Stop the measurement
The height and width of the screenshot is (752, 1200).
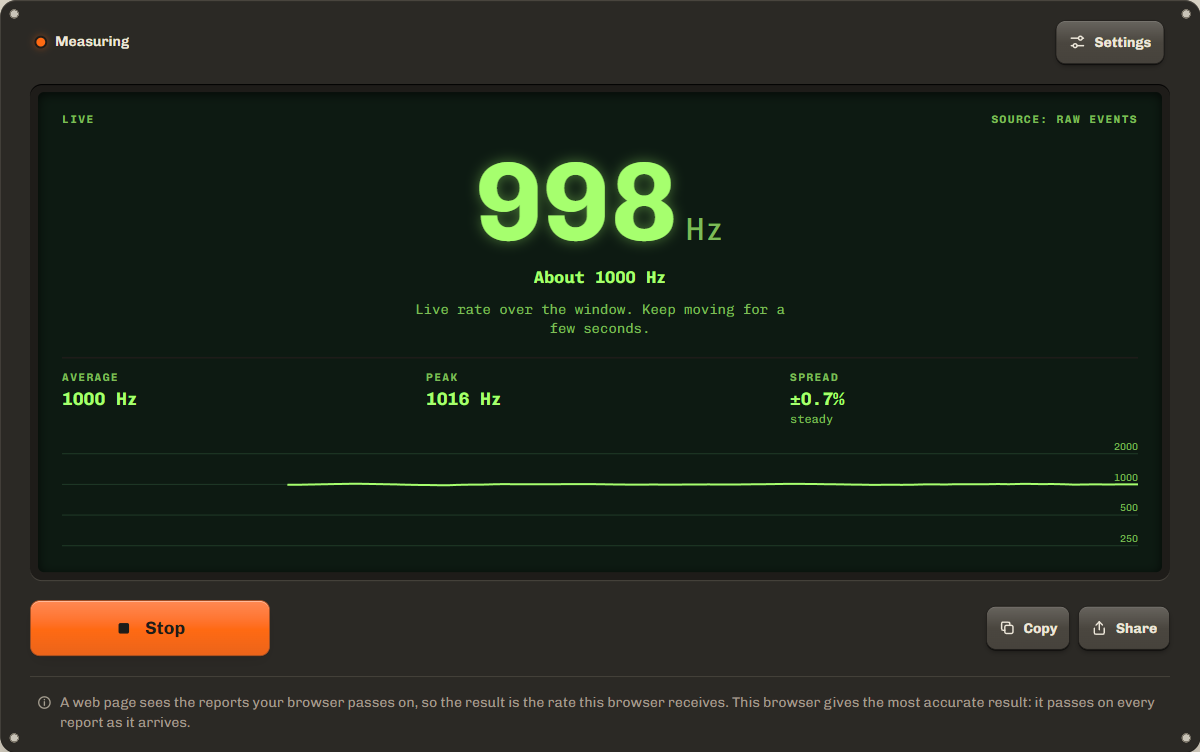coord(150,628)
